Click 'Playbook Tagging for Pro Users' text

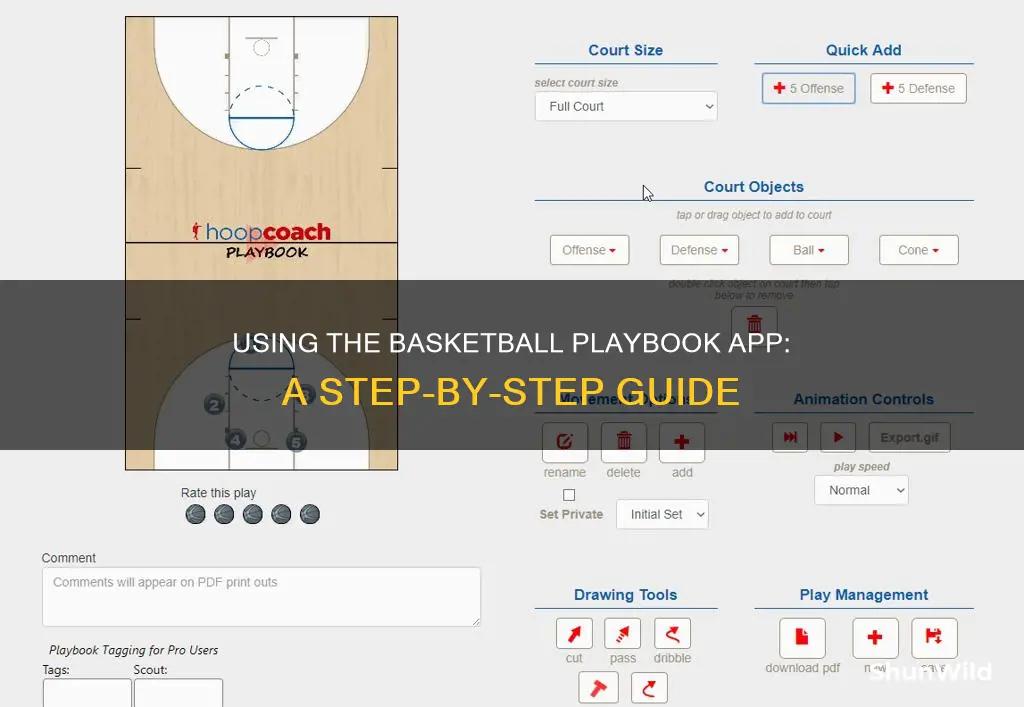133,650
